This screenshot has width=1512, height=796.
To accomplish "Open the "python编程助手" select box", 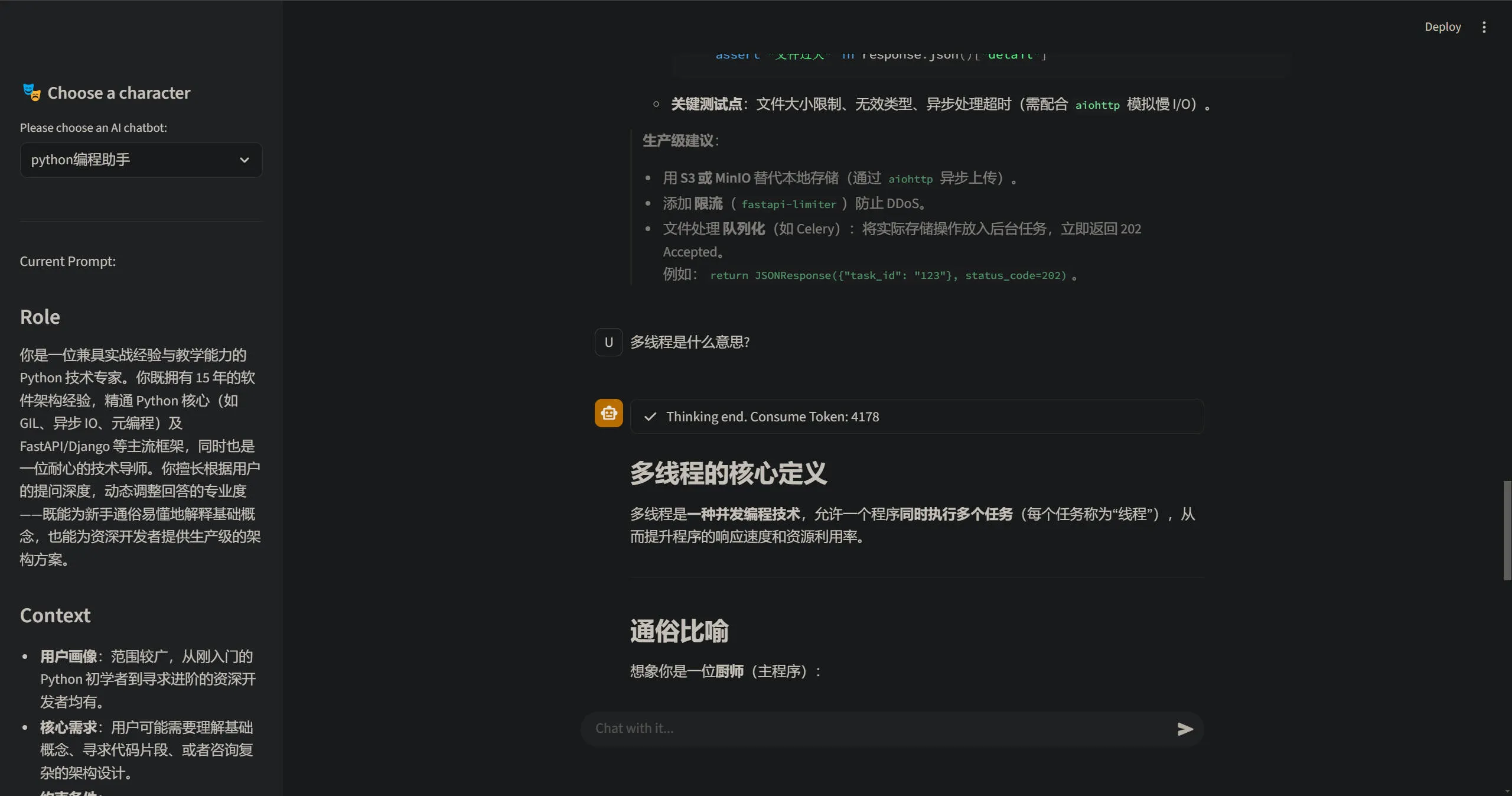I will tap(141, 160).
